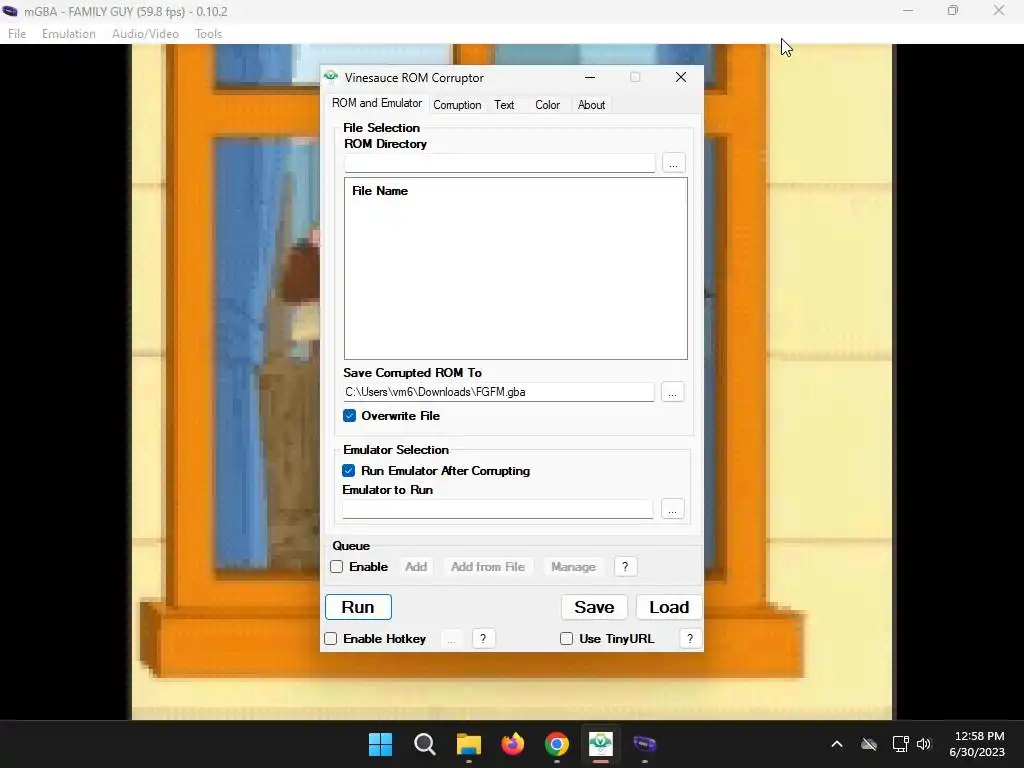1024x768 pixels.
Task: Launch Chrome from taskbar
Action: point(556,744)
